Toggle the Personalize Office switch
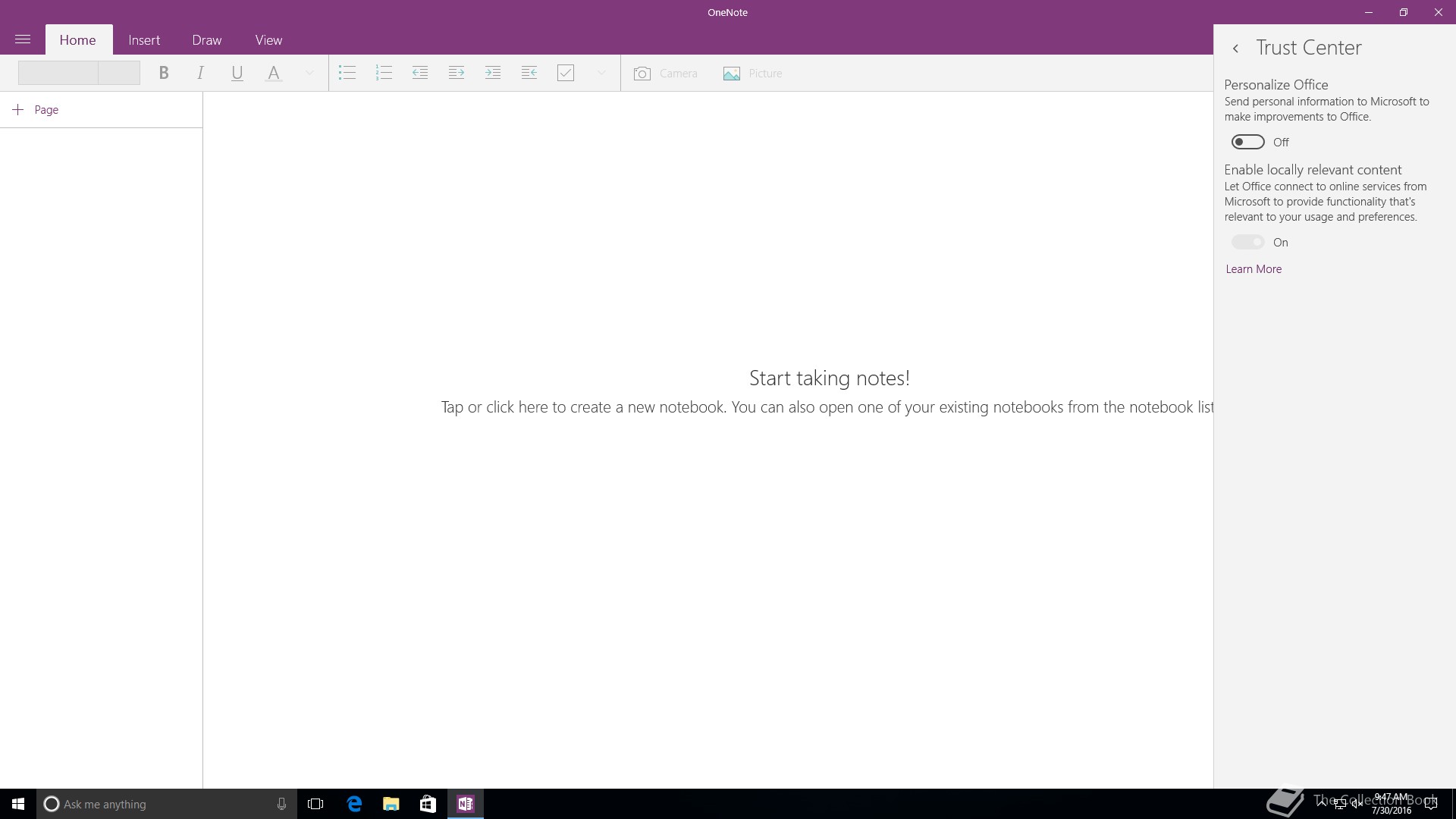The height and width of the screenshot is (819, 1456). (x=1247, y=142)
